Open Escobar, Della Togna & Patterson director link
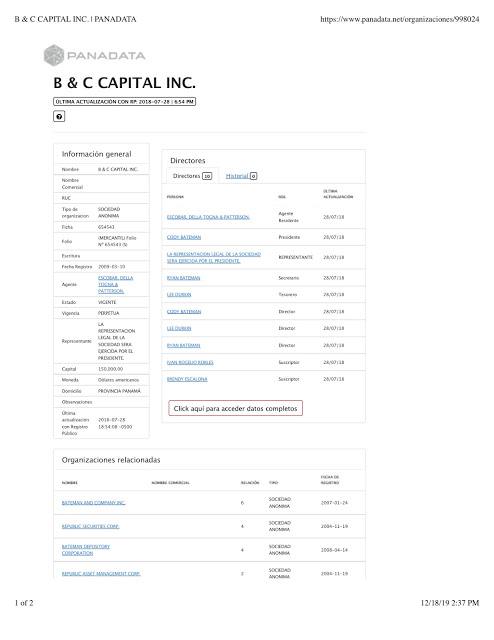The width and height of the screenshot is (494, 640). (x=208, y=217)
